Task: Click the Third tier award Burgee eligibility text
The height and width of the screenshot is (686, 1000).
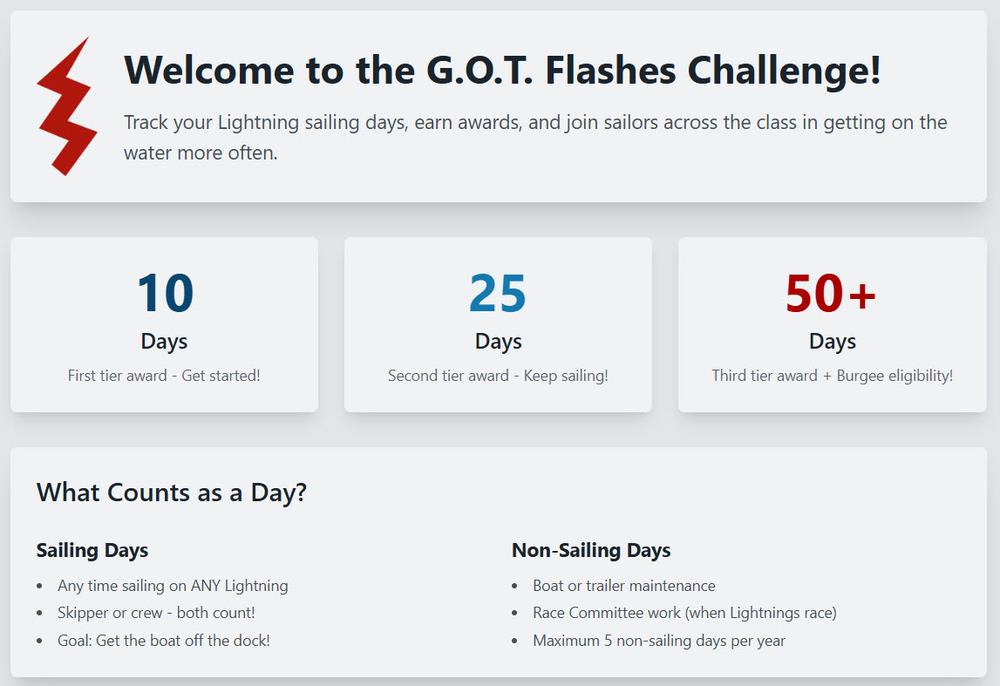Action: point(832,376)
